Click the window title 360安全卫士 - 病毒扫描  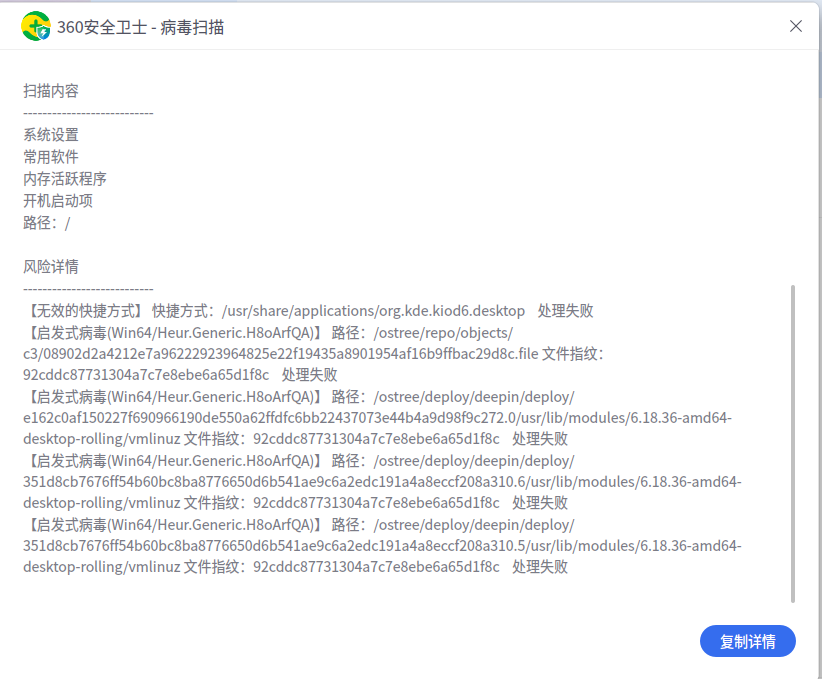point(140,27)
